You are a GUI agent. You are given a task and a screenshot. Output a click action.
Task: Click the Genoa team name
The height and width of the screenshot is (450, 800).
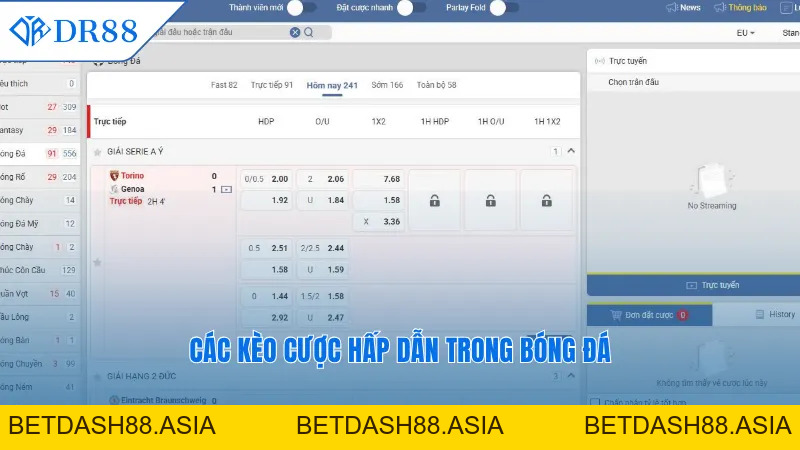132,189
